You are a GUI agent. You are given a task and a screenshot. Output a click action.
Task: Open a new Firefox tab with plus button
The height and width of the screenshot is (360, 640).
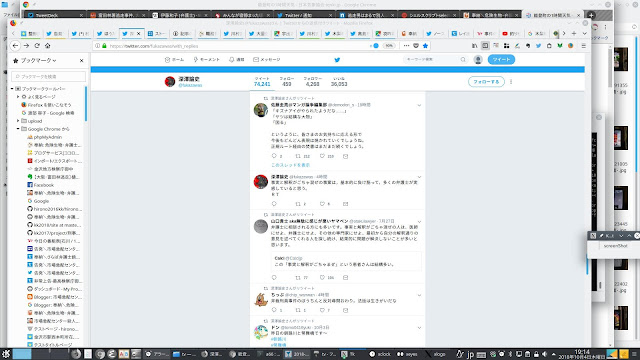pos(574,33)
